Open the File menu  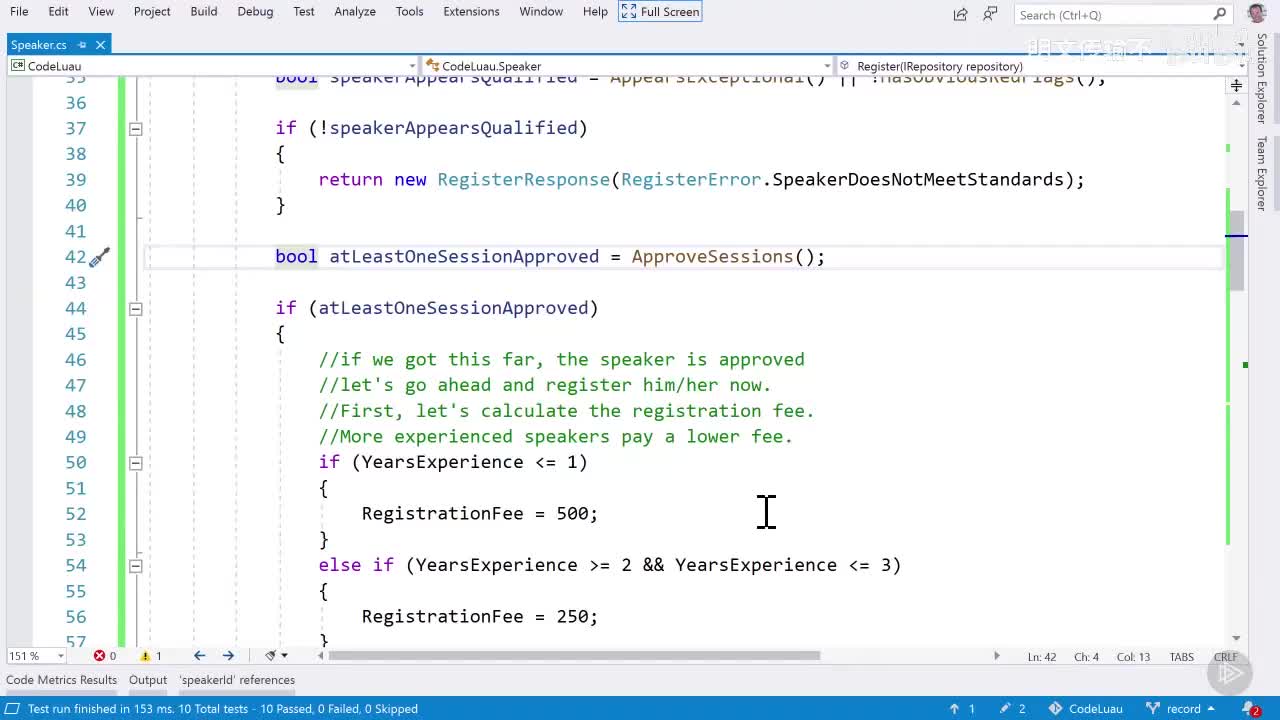tap(19, 11)
